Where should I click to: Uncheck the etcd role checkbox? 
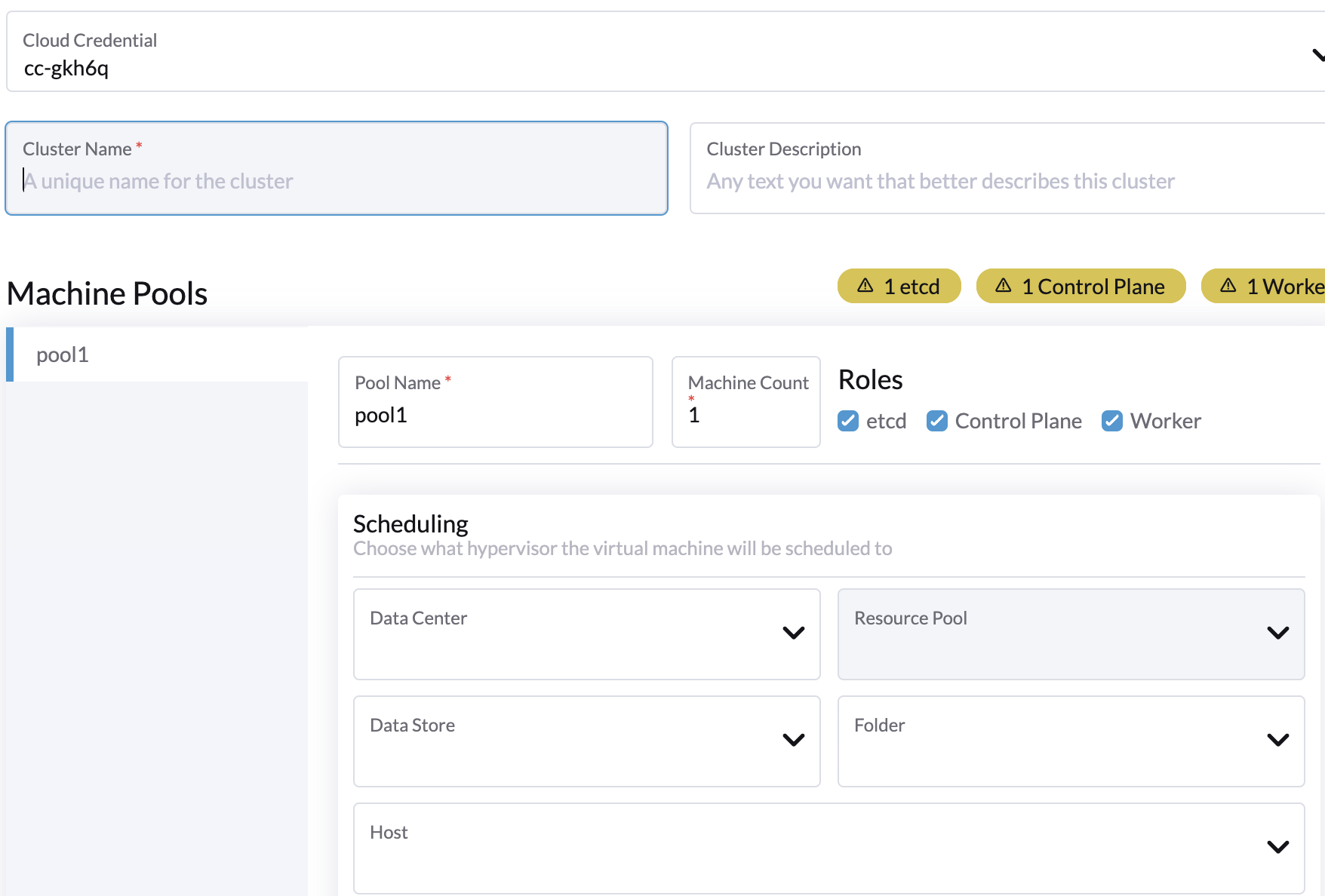[849, 421]
